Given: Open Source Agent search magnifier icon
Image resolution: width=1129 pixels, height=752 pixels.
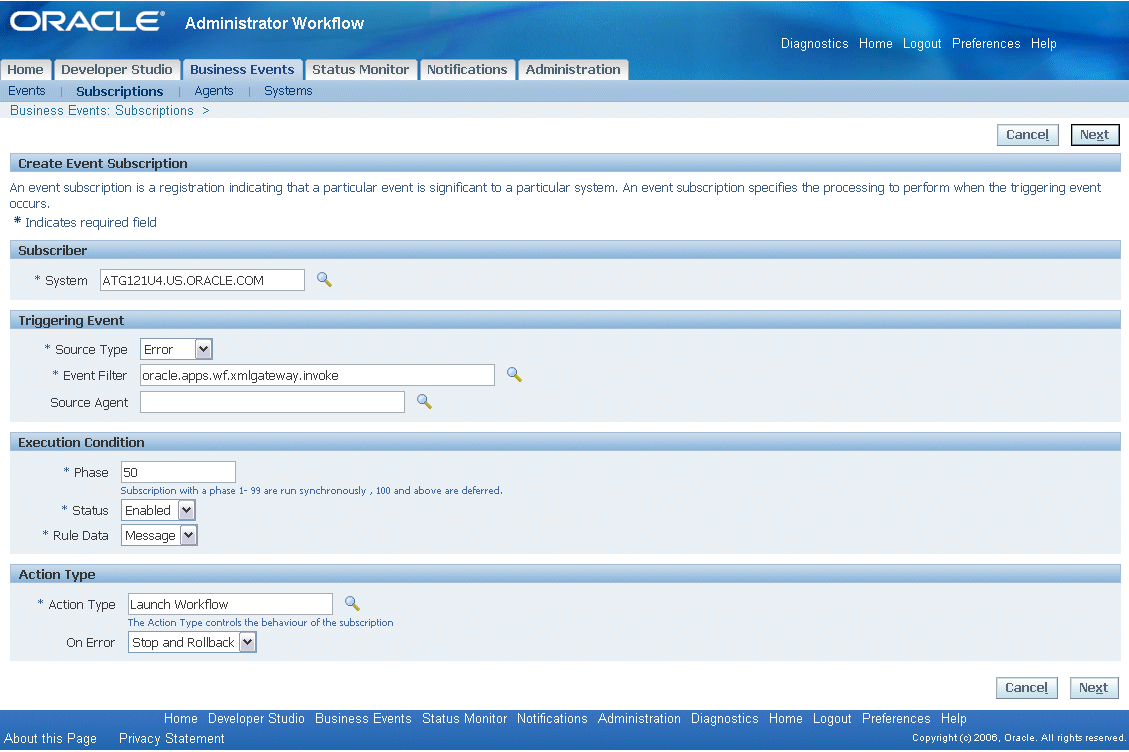Looking at the screenshot, I should coord(424,402).
